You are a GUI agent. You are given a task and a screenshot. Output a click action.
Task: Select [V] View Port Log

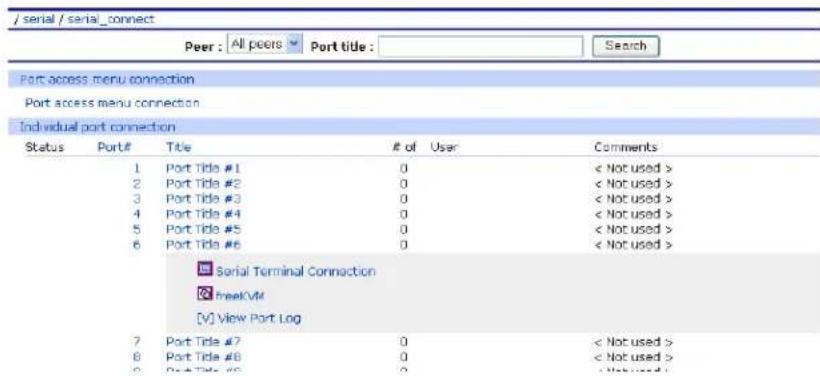coord(249,318)
